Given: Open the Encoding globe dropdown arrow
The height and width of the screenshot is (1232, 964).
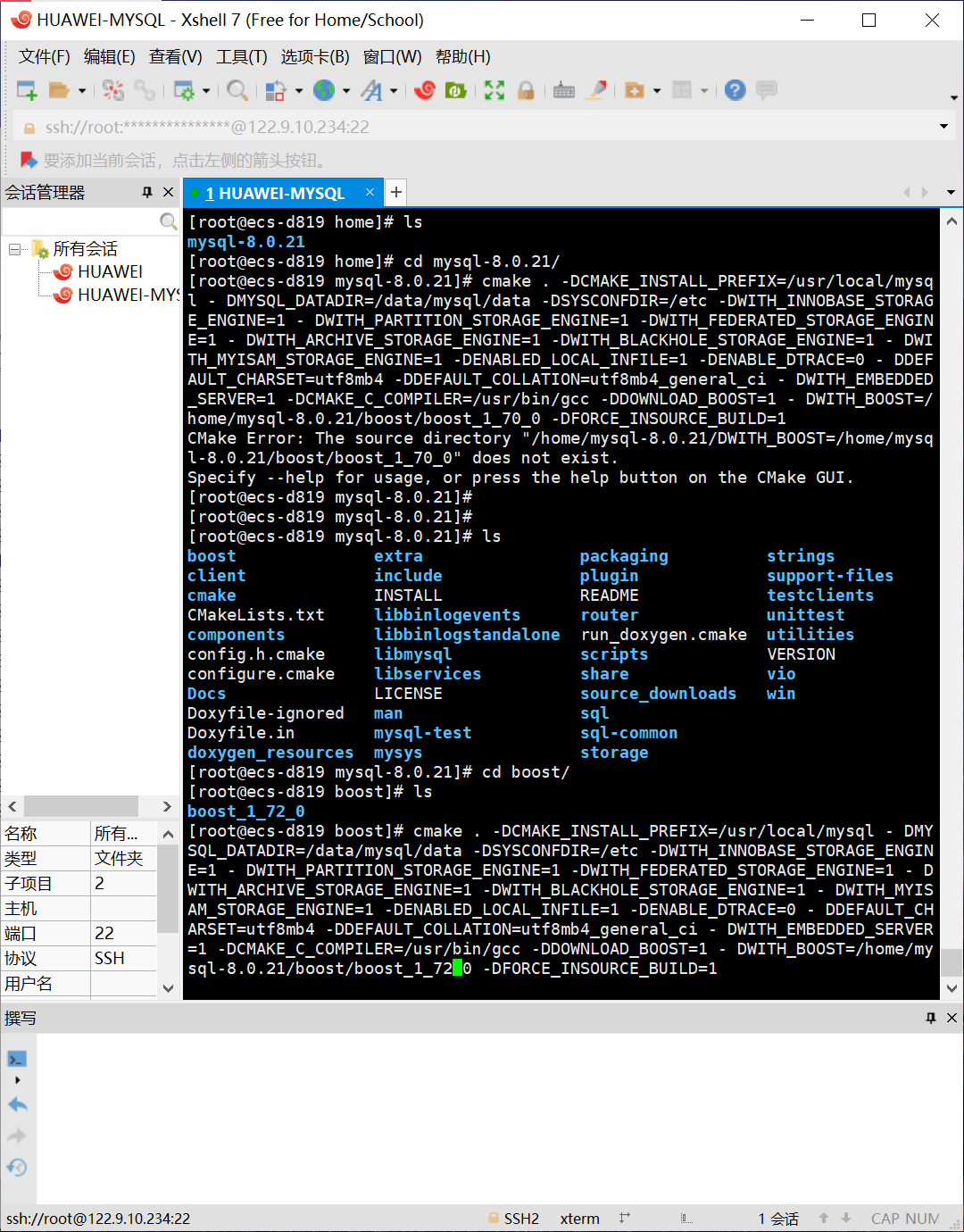Looking at the screenshot, I should [346, 90].
